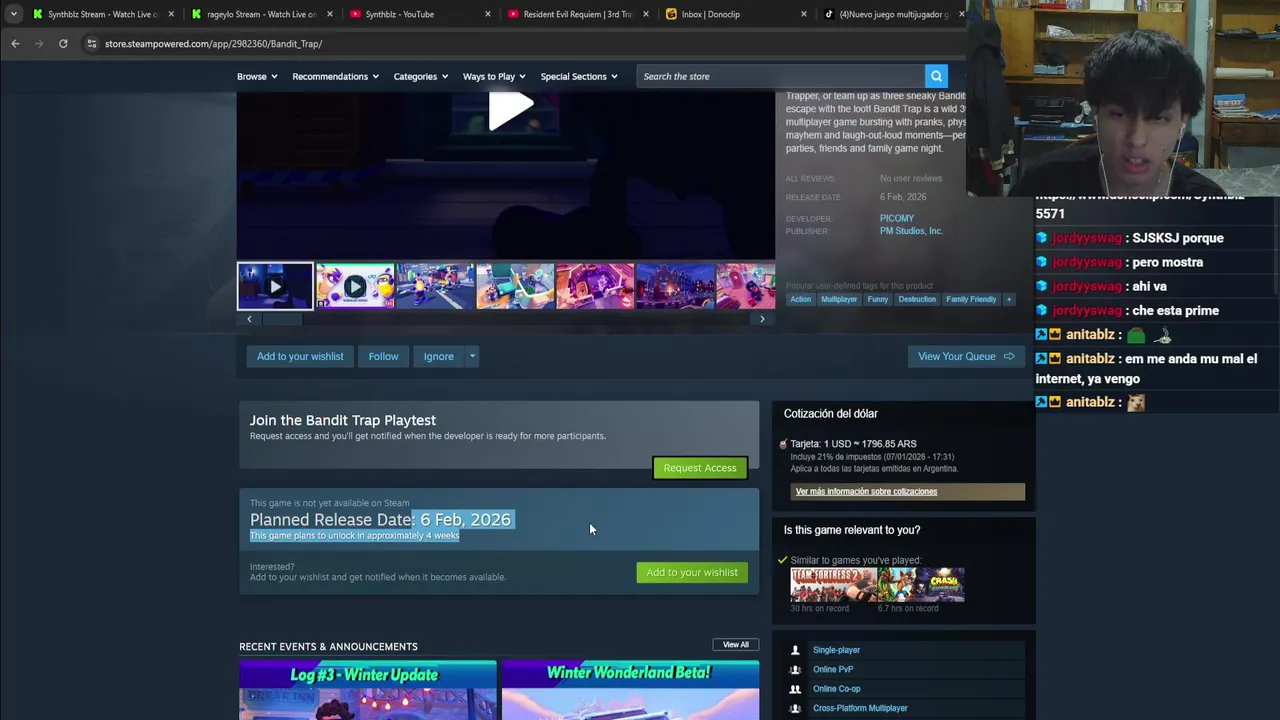Open the Winter Wonderland Beta announcement
The image size is (1280, 720).
(630, 690)
